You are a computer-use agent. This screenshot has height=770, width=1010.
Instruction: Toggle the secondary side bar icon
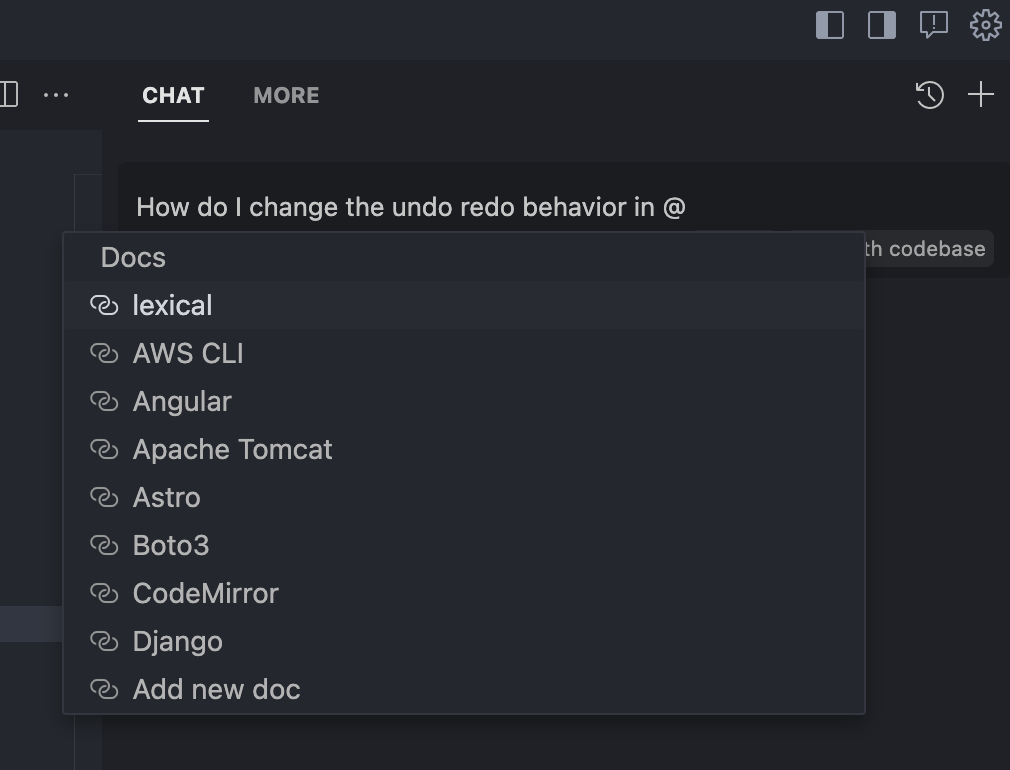(882, 25)
